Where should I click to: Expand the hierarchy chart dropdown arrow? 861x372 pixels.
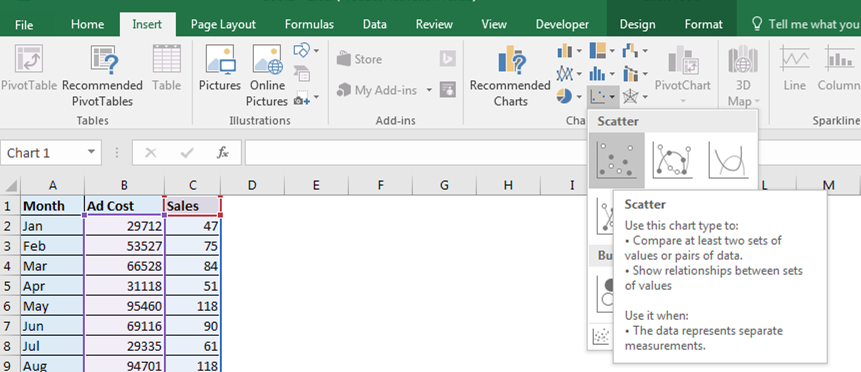point(612,51)
